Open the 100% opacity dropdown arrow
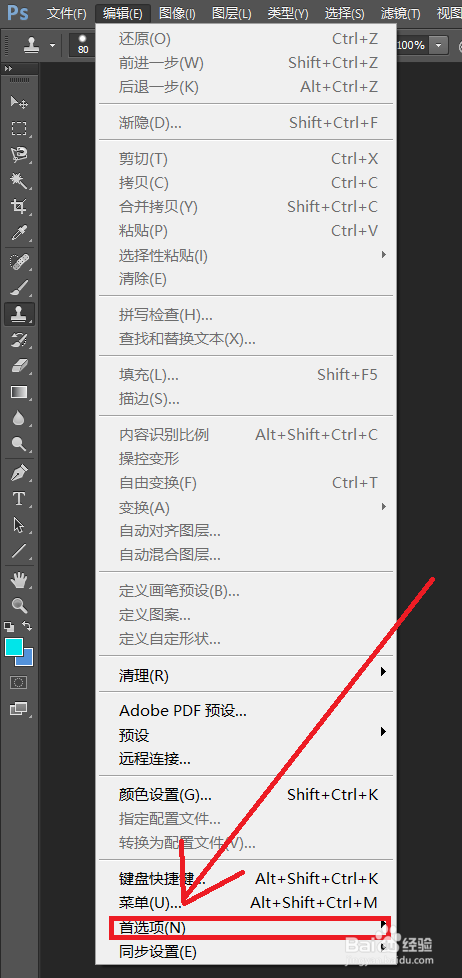Viewport: 462px width, 978px height. 440,45
